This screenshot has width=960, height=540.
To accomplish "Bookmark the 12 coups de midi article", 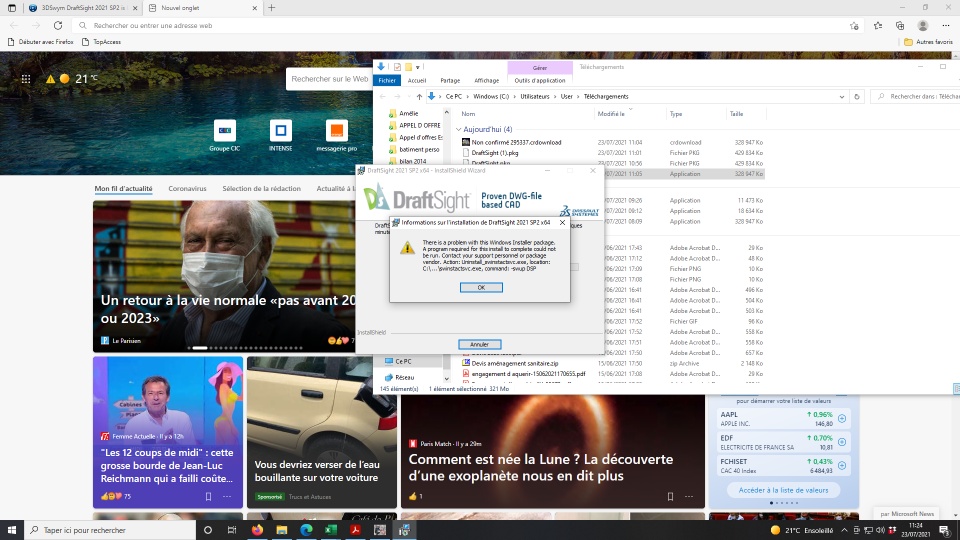I will tap(208, 497).
